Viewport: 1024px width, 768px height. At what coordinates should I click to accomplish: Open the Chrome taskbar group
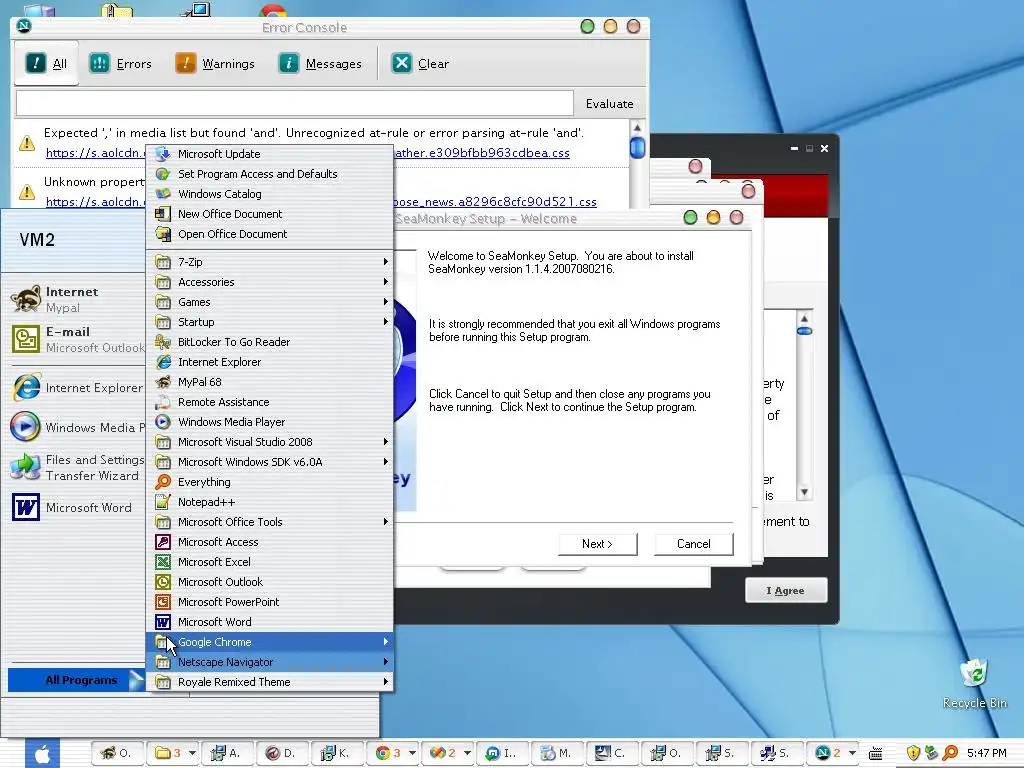click(389, 754)
